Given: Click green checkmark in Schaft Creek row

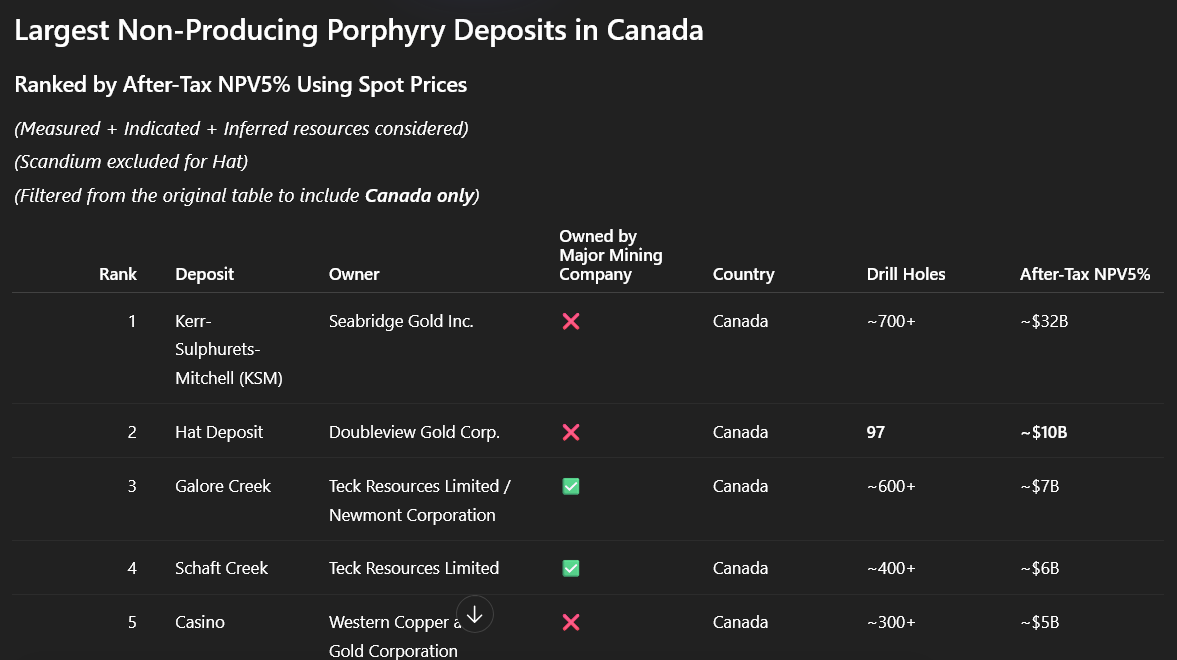Looking at the screenshot, I should pos(571,568).
